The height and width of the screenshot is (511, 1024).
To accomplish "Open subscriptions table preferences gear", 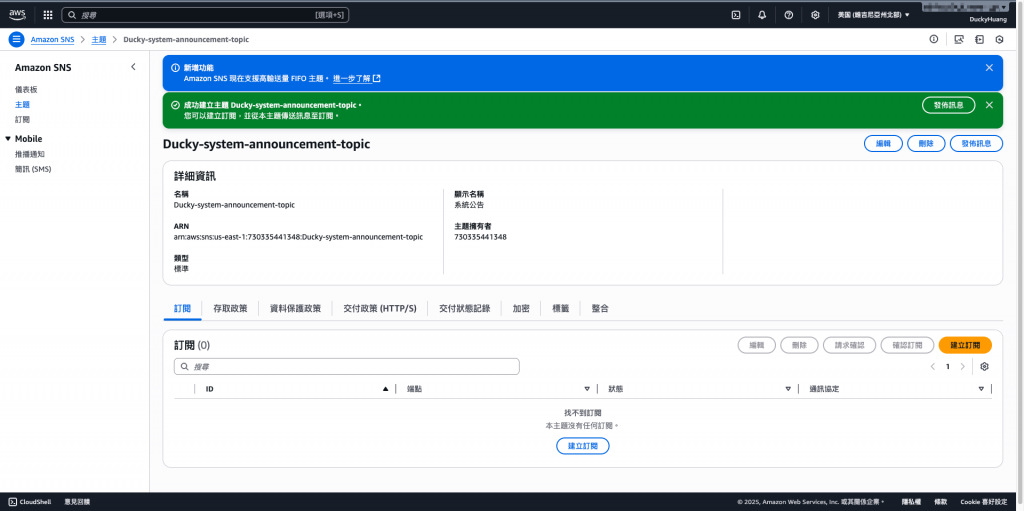I will point(984,367).
